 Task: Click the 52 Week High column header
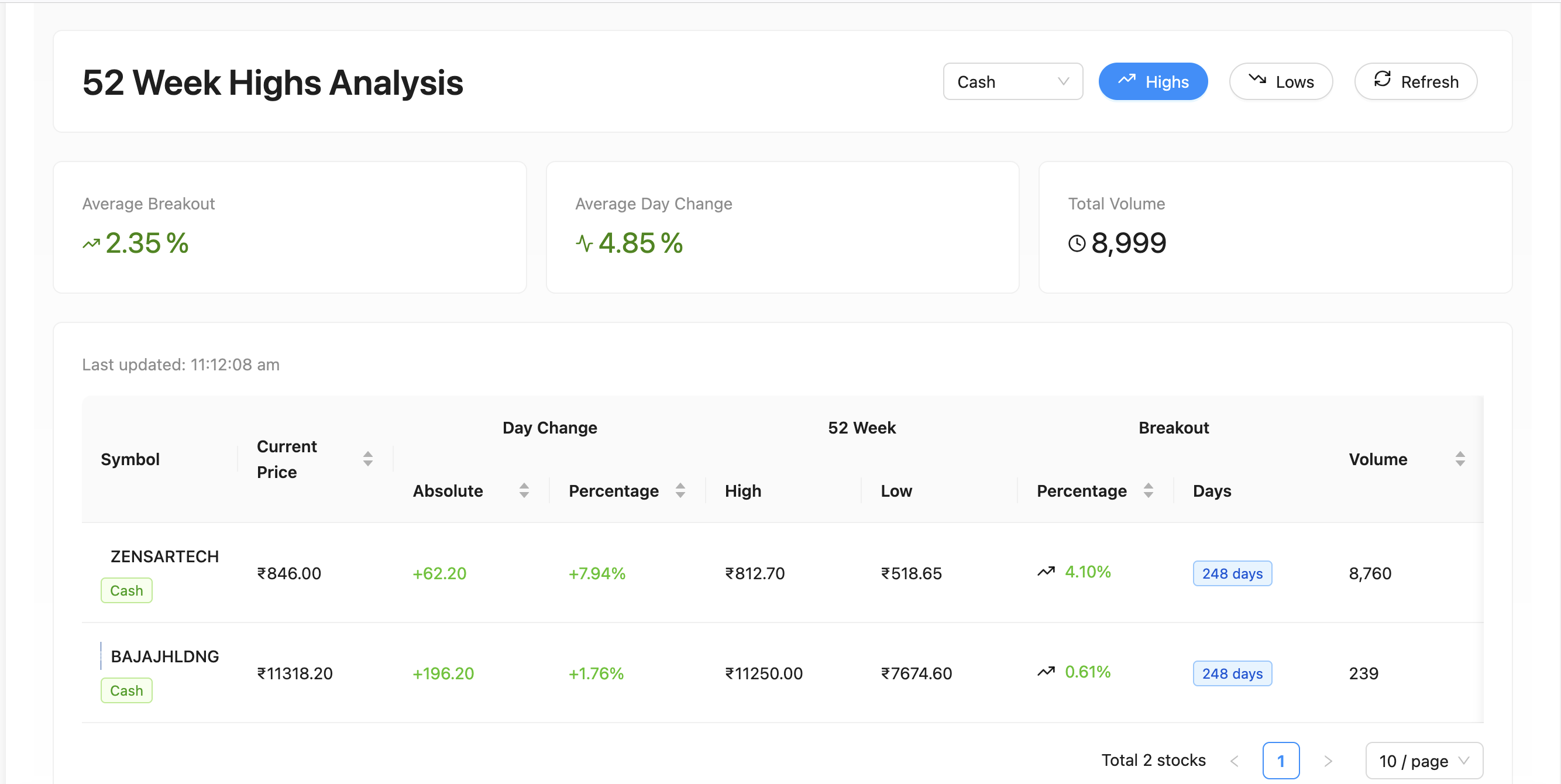pyautogui.click(x=743, y=490)
